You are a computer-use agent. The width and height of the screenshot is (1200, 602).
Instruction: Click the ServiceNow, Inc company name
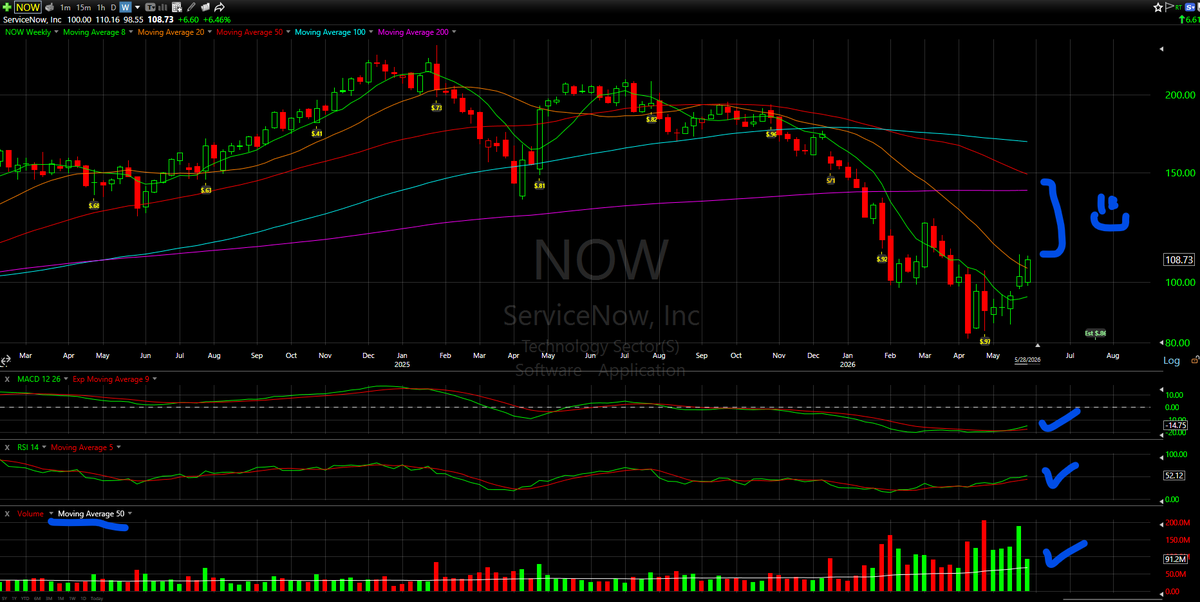tap(32, 20)
